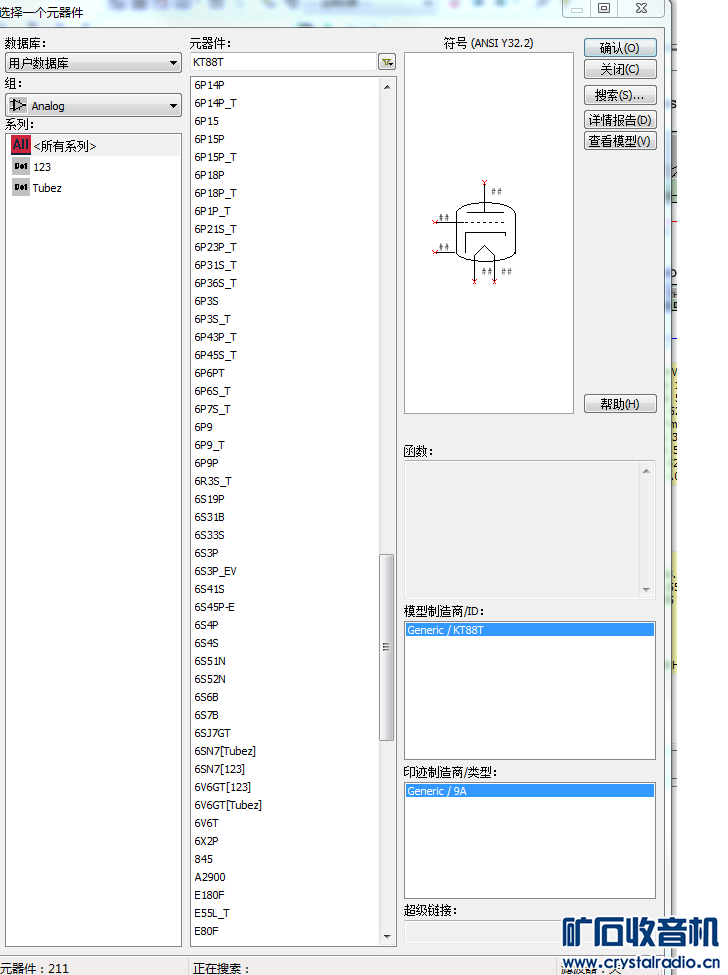Viewport: 728px width, 975px height.
Task: Select 6SN7[Tubez] in the component list
Action: pos(225,751)
